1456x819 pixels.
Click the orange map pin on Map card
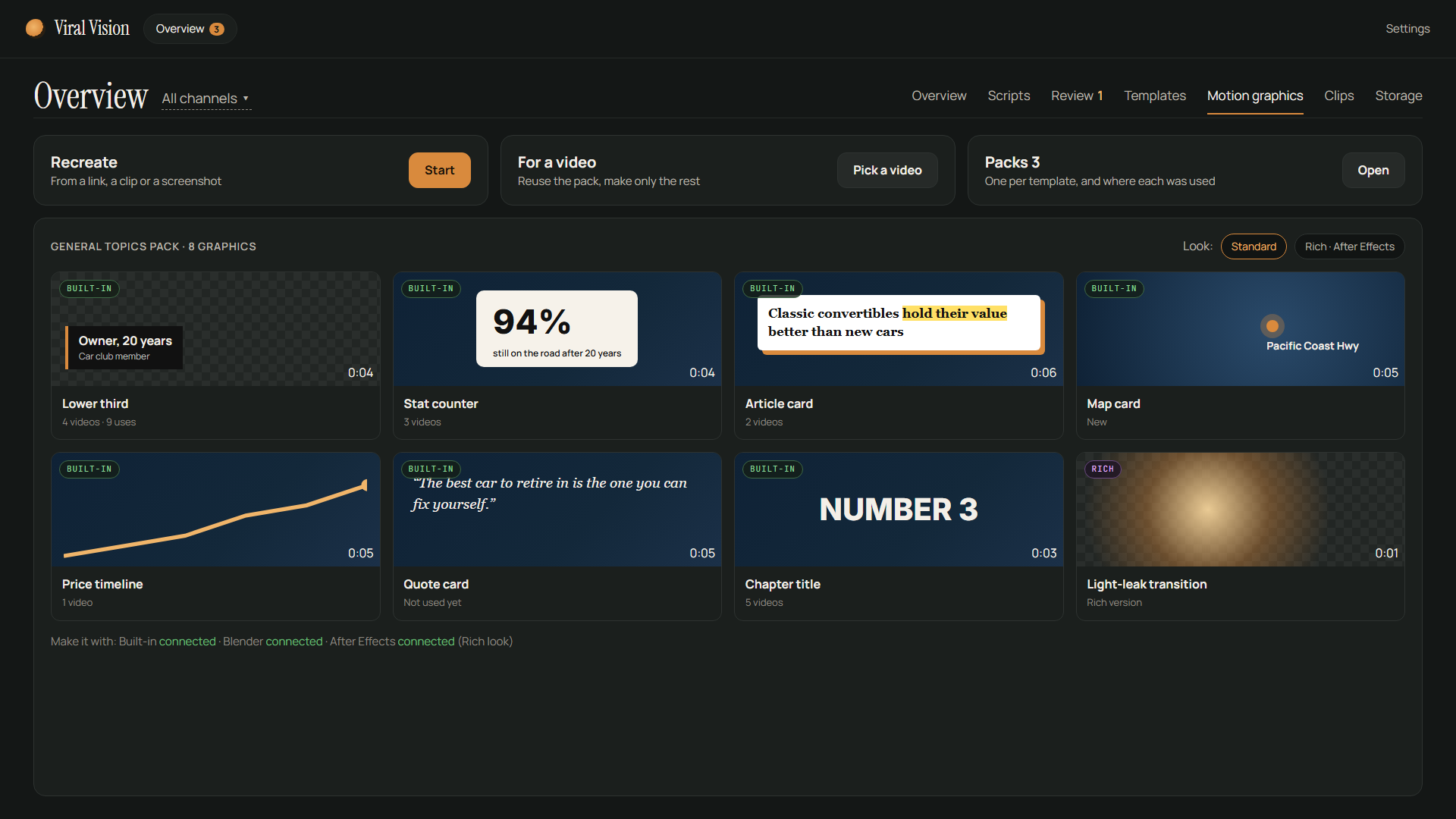pyautogui.click(x=1272, y=326)
